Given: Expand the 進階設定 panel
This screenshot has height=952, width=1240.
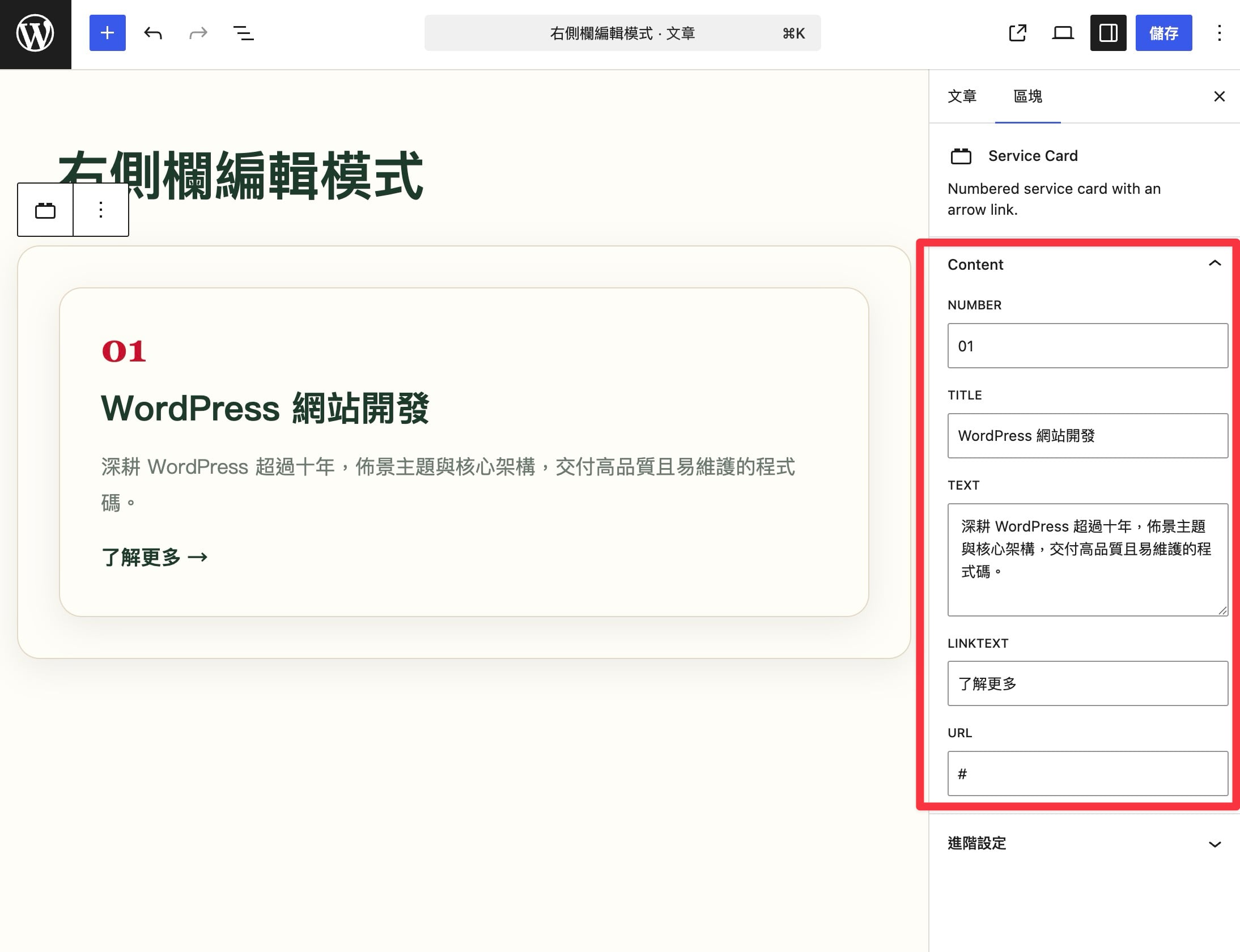Looking at the screenshot, I should click(1085, 843).
